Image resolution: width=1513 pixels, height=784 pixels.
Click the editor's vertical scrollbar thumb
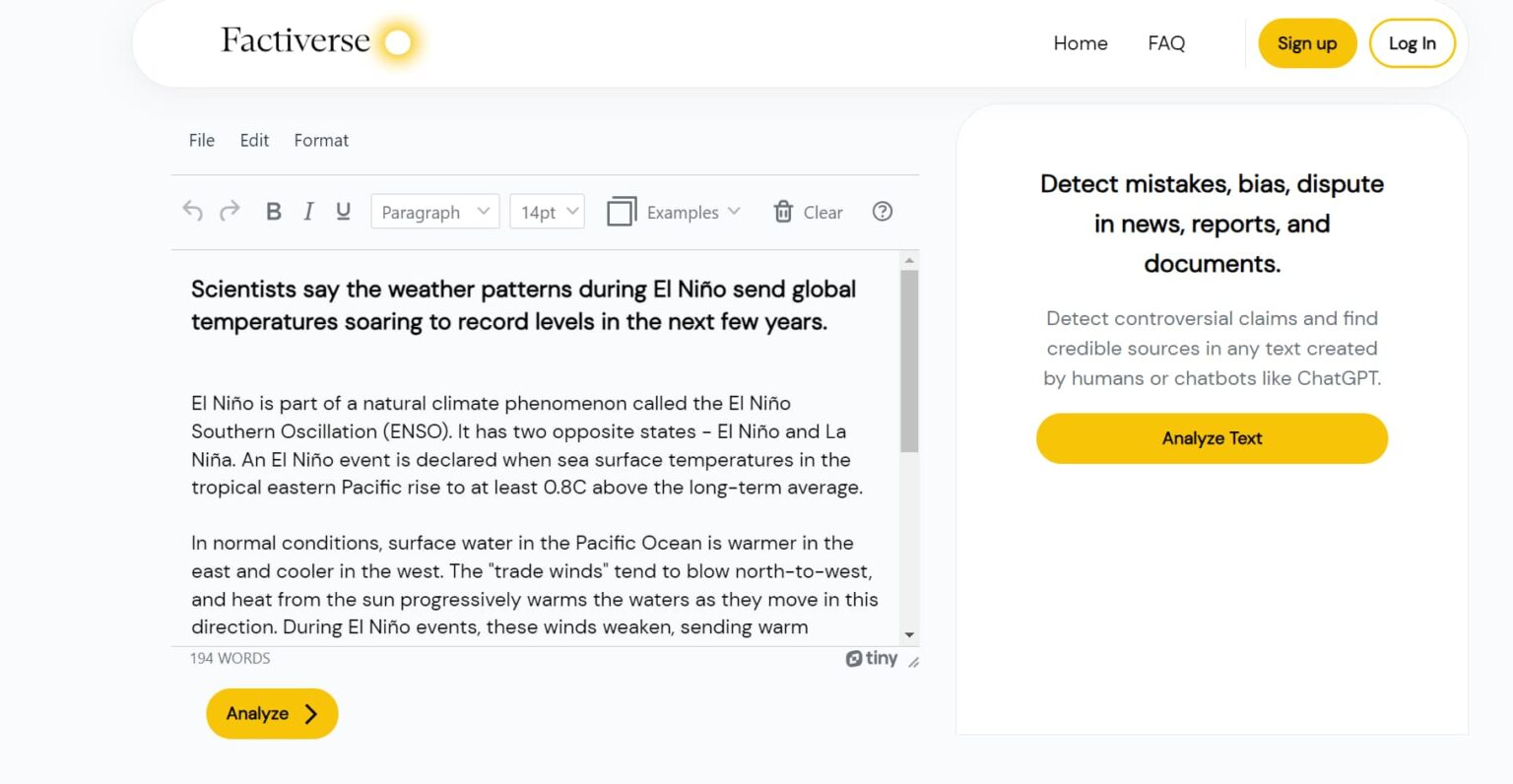[x=909, y=359]
